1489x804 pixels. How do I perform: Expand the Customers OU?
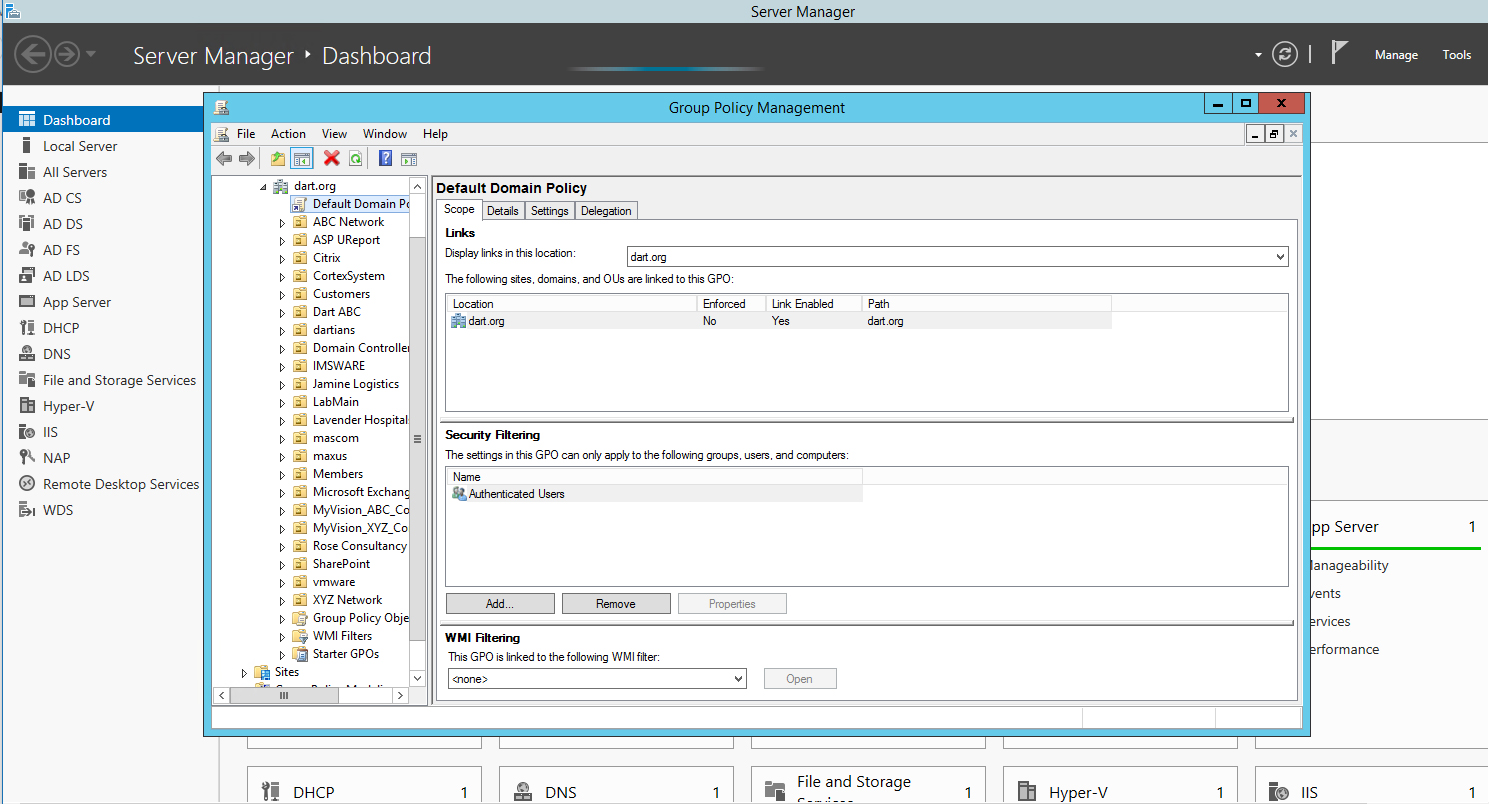tap(282, 294)
